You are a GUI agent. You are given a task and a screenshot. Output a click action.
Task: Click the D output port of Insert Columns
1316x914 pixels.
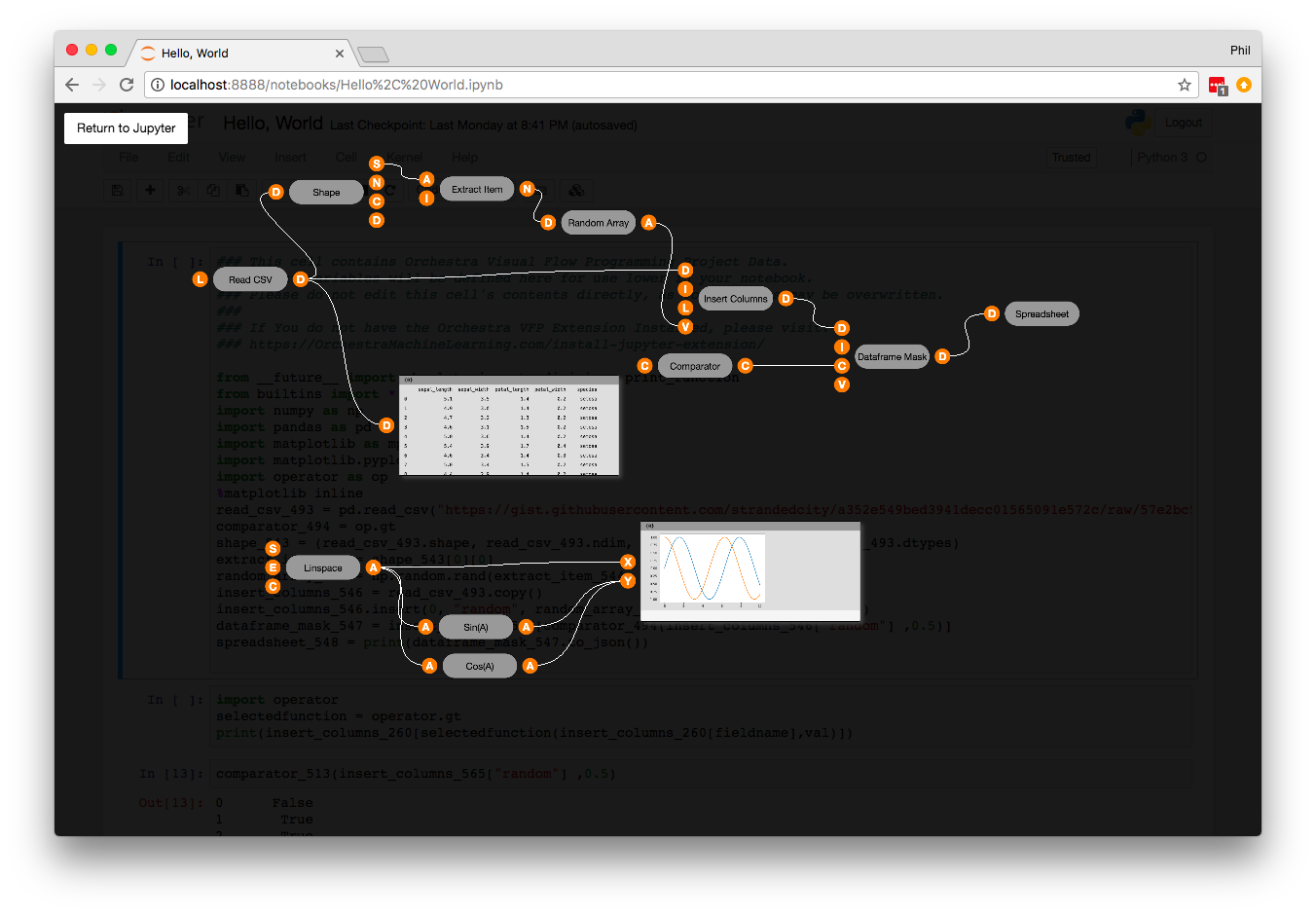coord(786,299)
